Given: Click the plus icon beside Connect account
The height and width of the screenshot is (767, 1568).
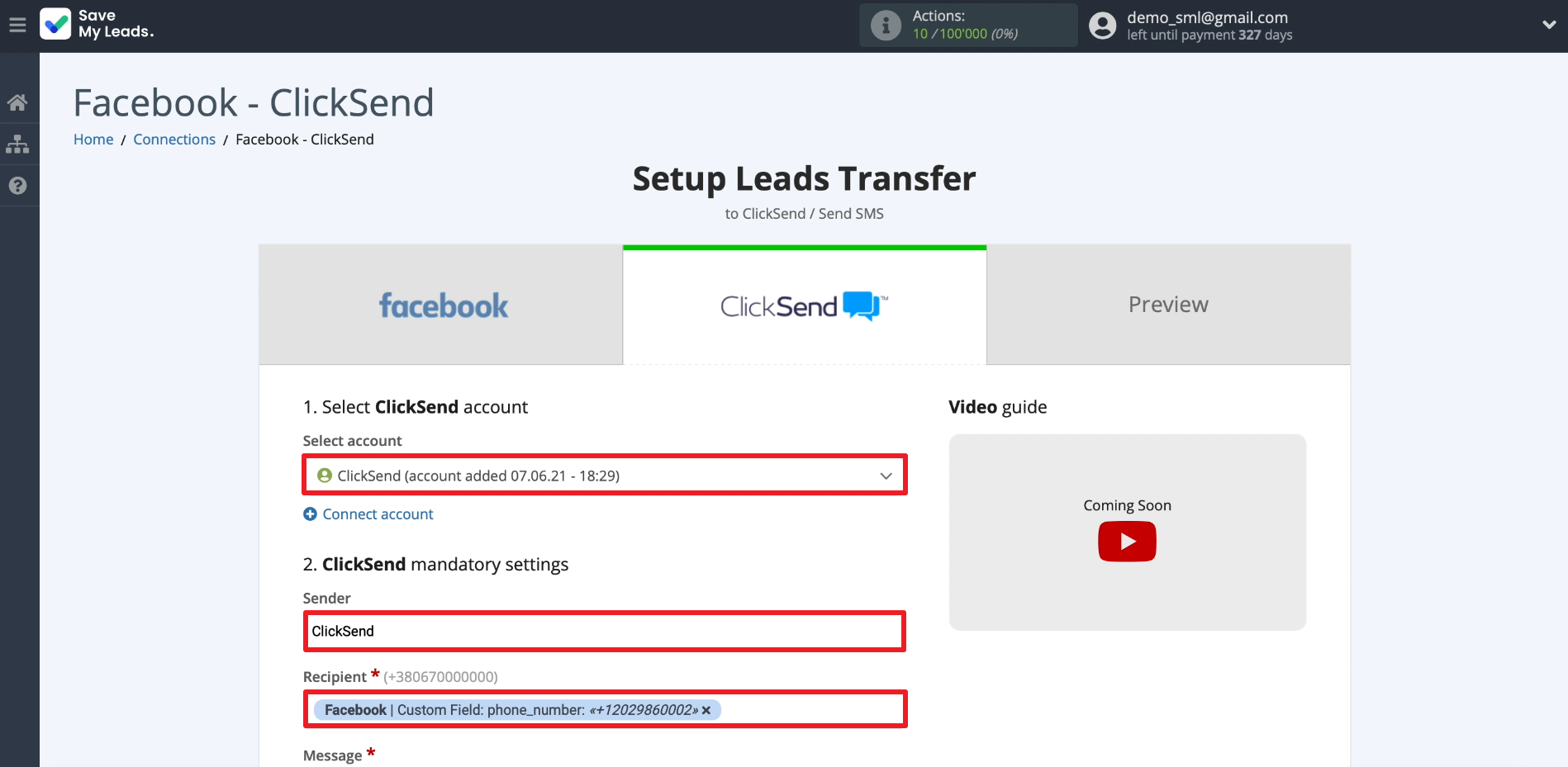Looking at the screenshot, I should click(x=310, y=514).
